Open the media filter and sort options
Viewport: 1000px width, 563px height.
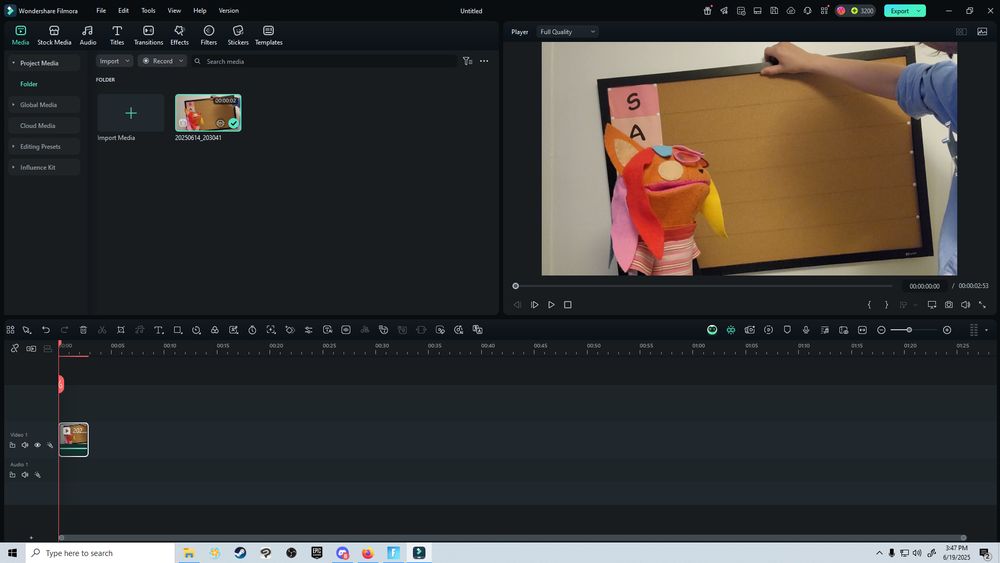[467, 61]
